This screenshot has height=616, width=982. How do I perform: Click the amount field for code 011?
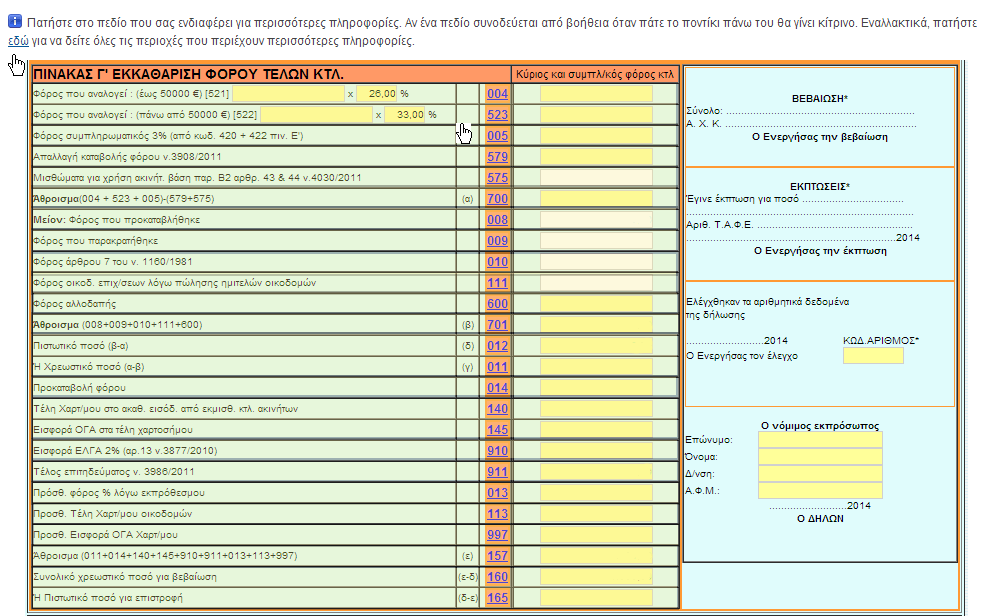pos(596,367)
